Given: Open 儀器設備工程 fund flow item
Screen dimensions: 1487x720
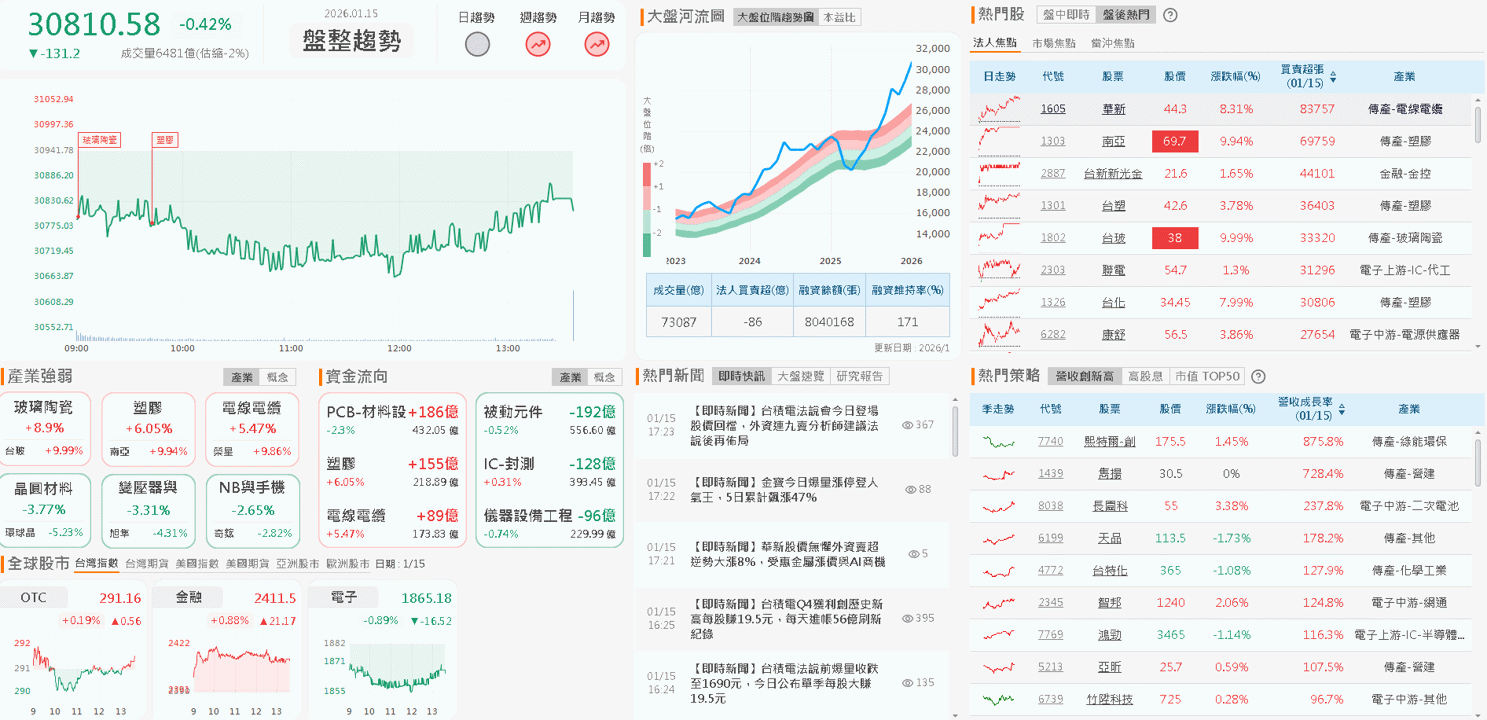Looking at the screenshot, I should [549, 523].
